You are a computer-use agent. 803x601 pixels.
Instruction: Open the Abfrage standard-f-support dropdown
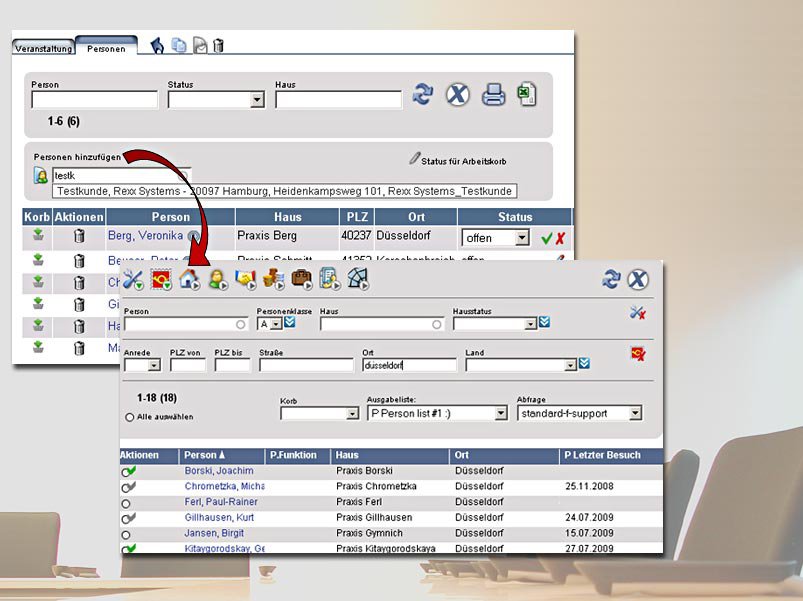pos(635,413)
